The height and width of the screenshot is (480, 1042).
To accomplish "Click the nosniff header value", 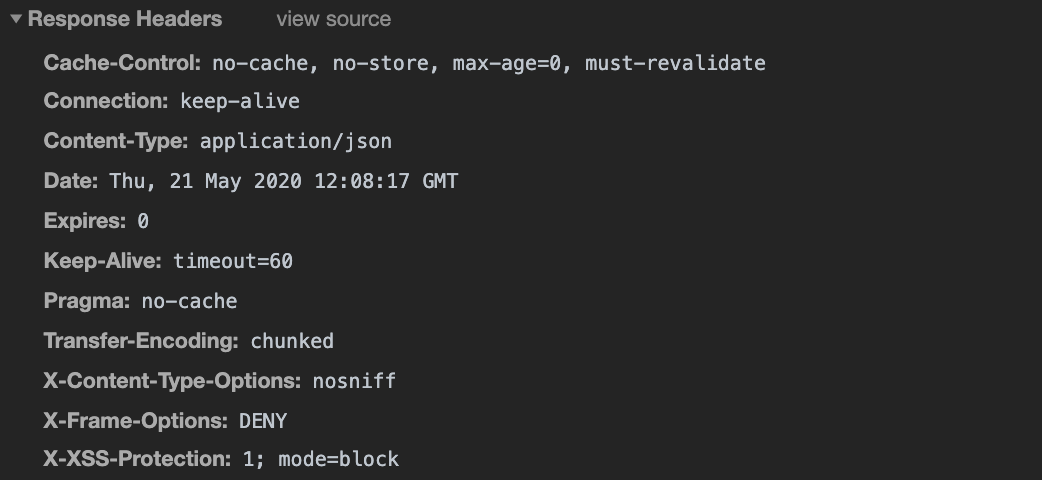I will point(354,381).
